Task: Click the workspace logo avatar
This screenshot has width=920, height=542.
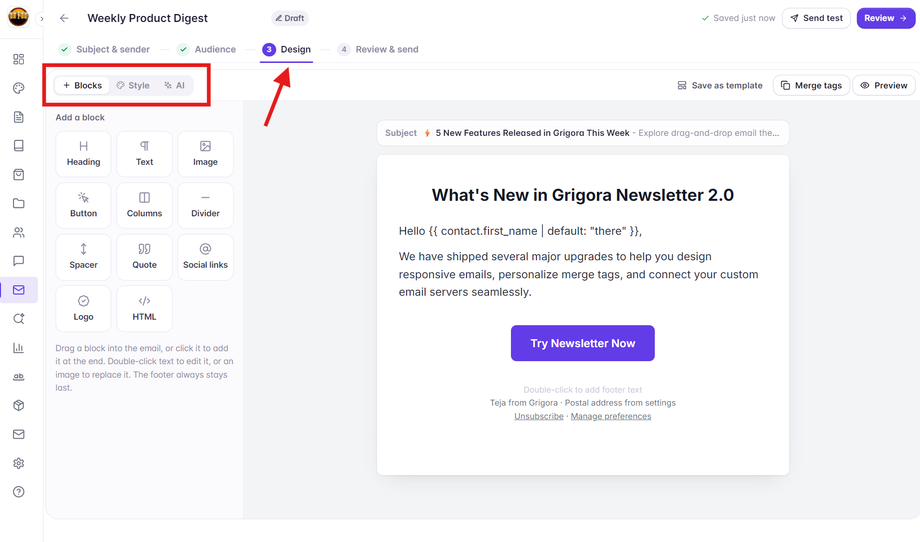Action: pyautogui.click(x=18, y=17)
